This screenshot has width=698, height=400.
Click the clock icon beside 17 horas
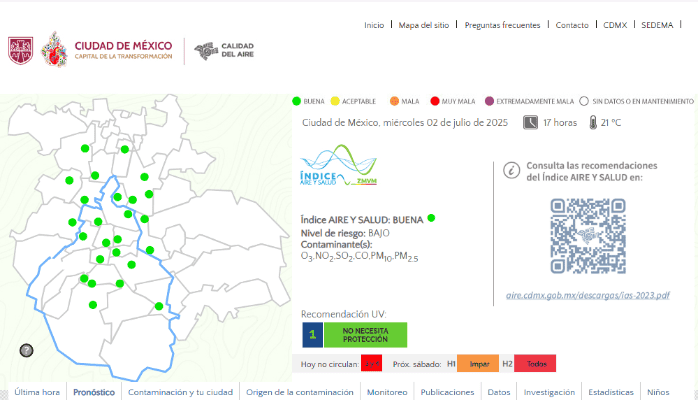pos(530,123)
